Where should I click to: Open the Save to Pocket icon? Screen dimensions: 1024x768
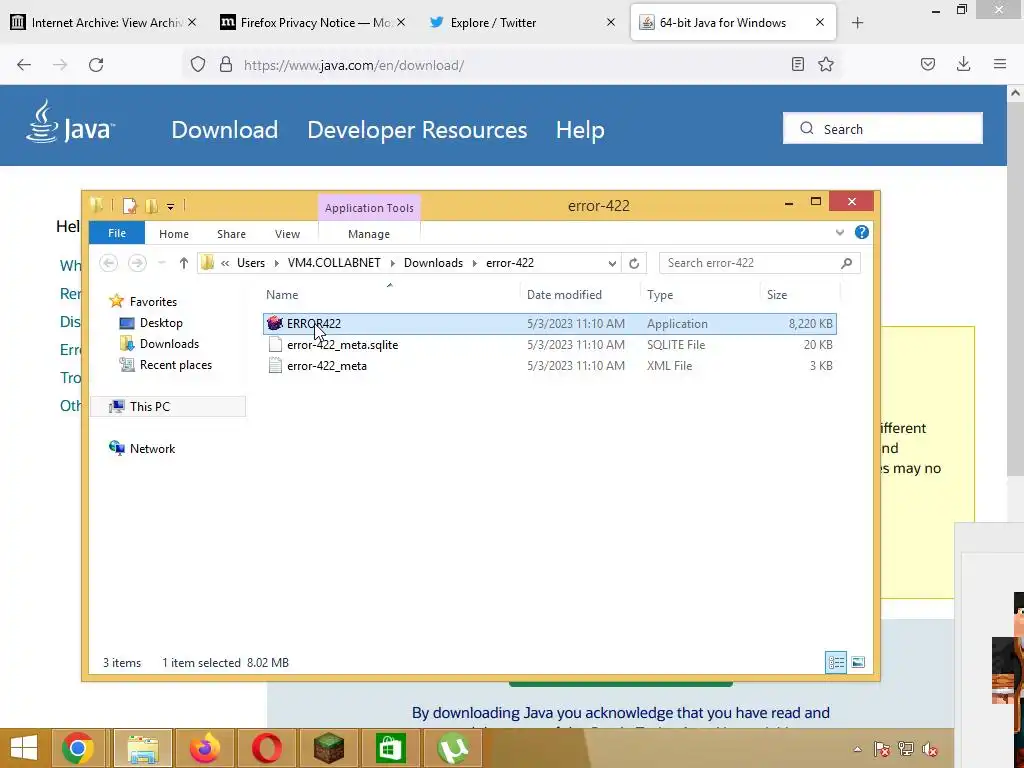(928, 64)
